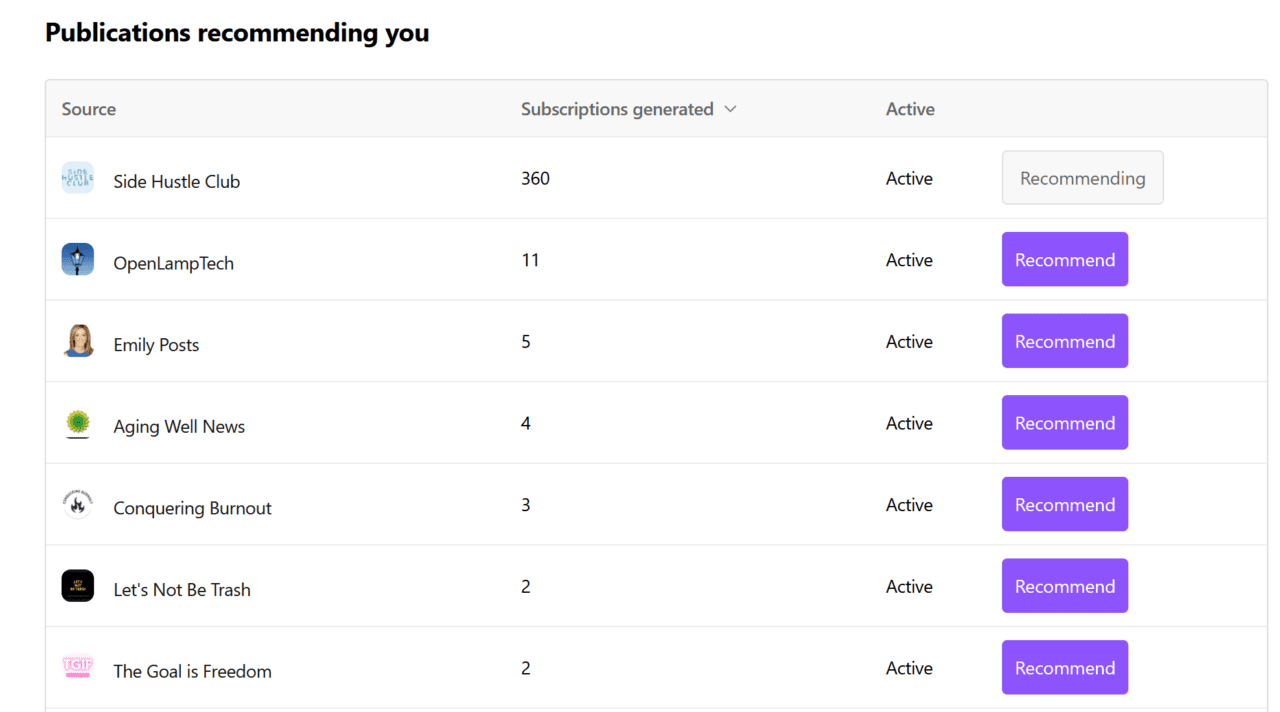
Task: Sort by Subscriptions generated chevron arrow
Action: tap(730, 109)
